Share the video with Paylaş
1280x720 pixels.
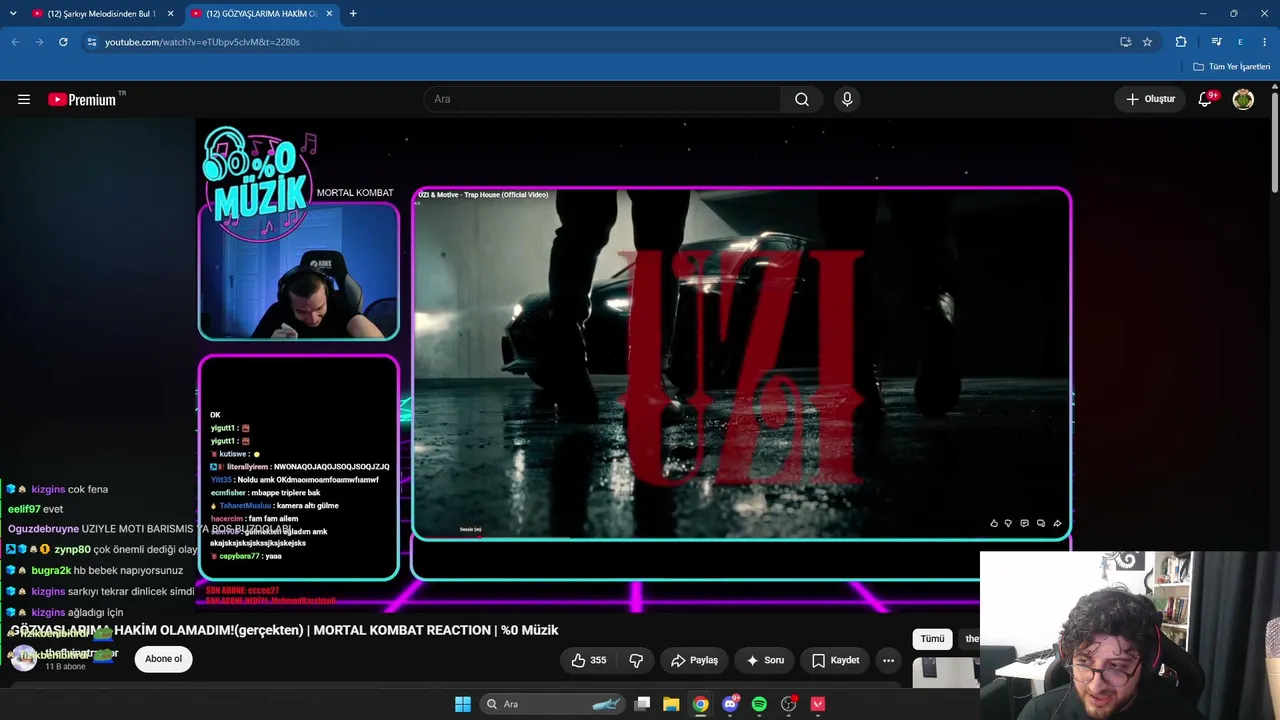pos(695,660)
